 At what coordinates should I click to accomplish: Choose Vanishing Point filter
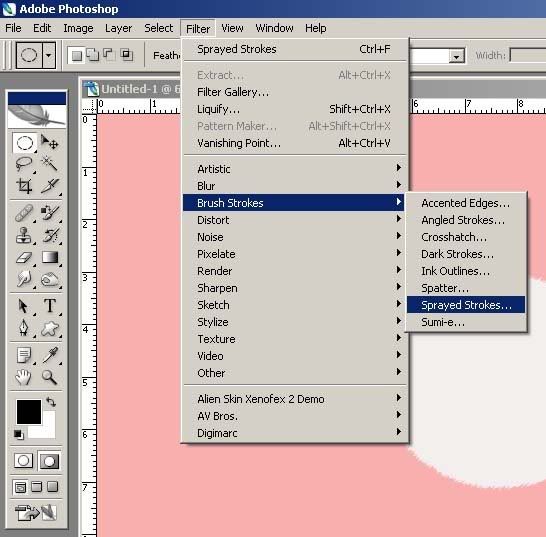pyautogui.click(x=294, y=143)
